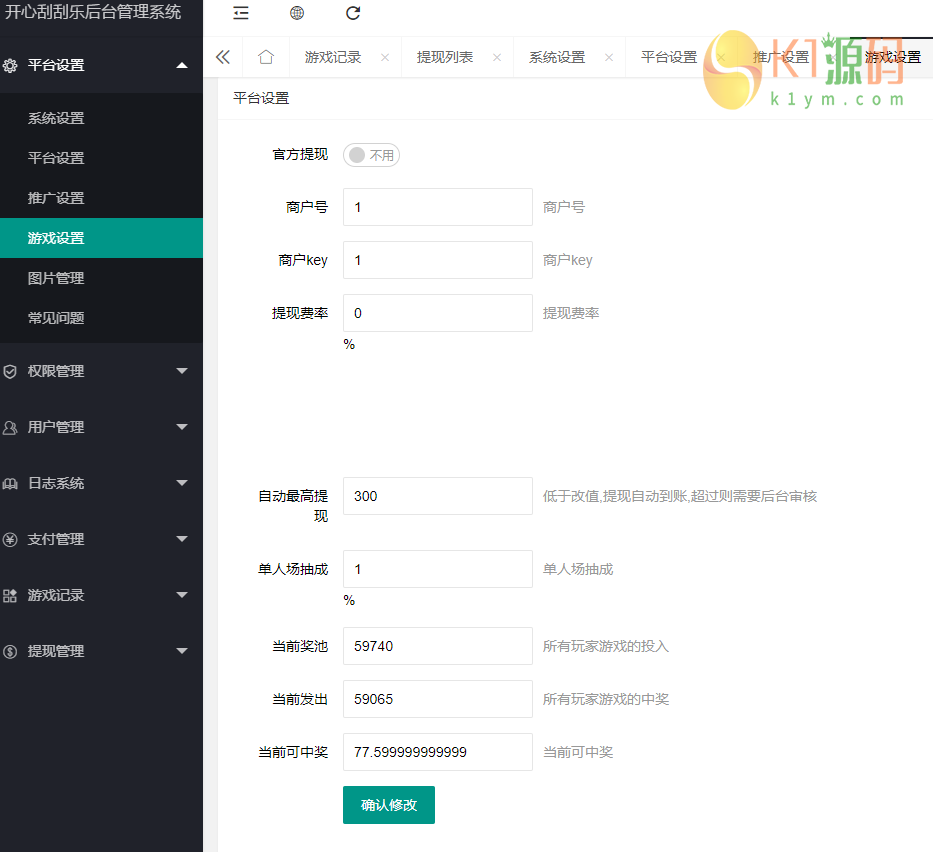Open 图片管理 from the sidebar
This screenshot has height=852, width=933.
56,278
